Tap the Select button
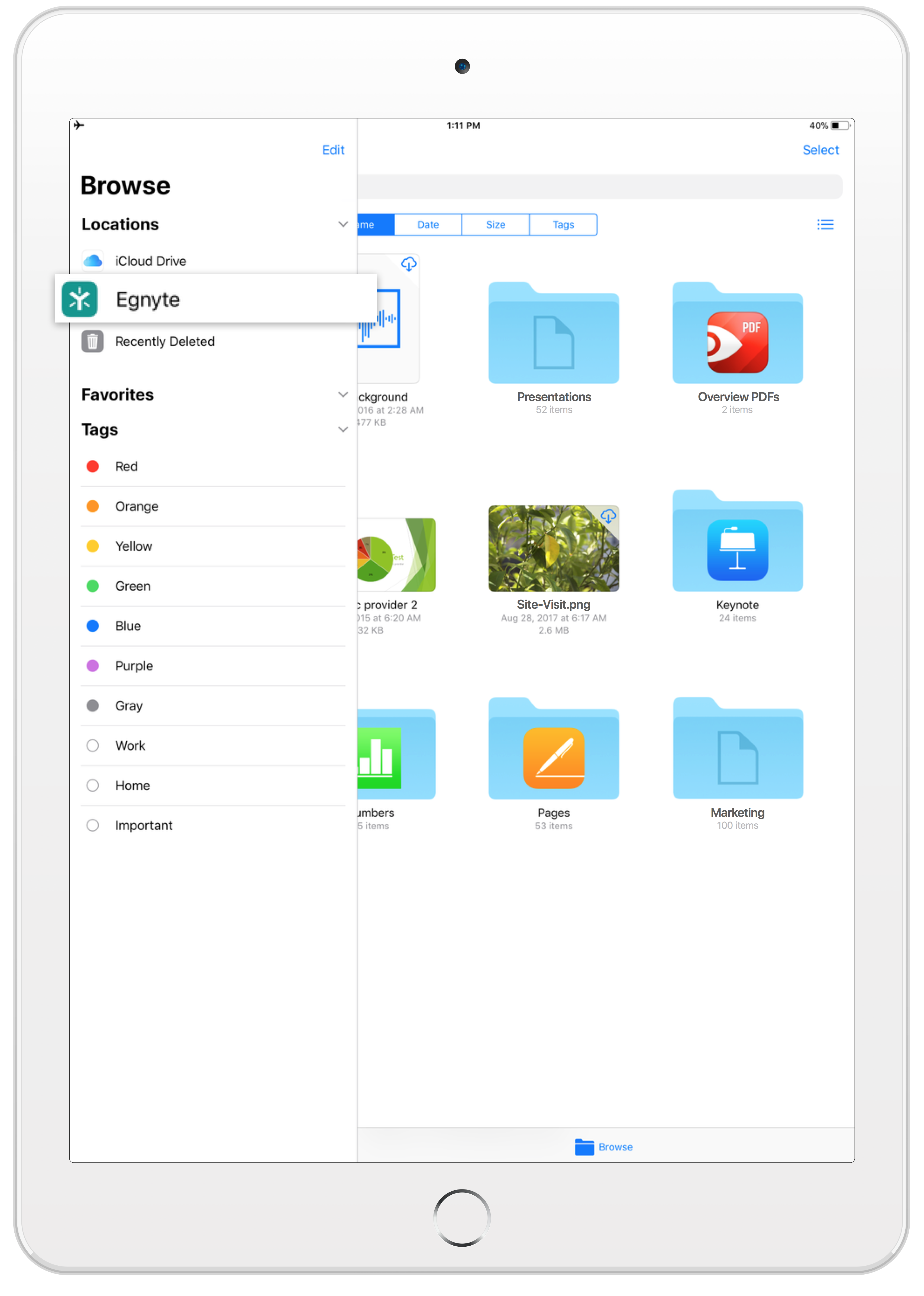 (820, 150)
